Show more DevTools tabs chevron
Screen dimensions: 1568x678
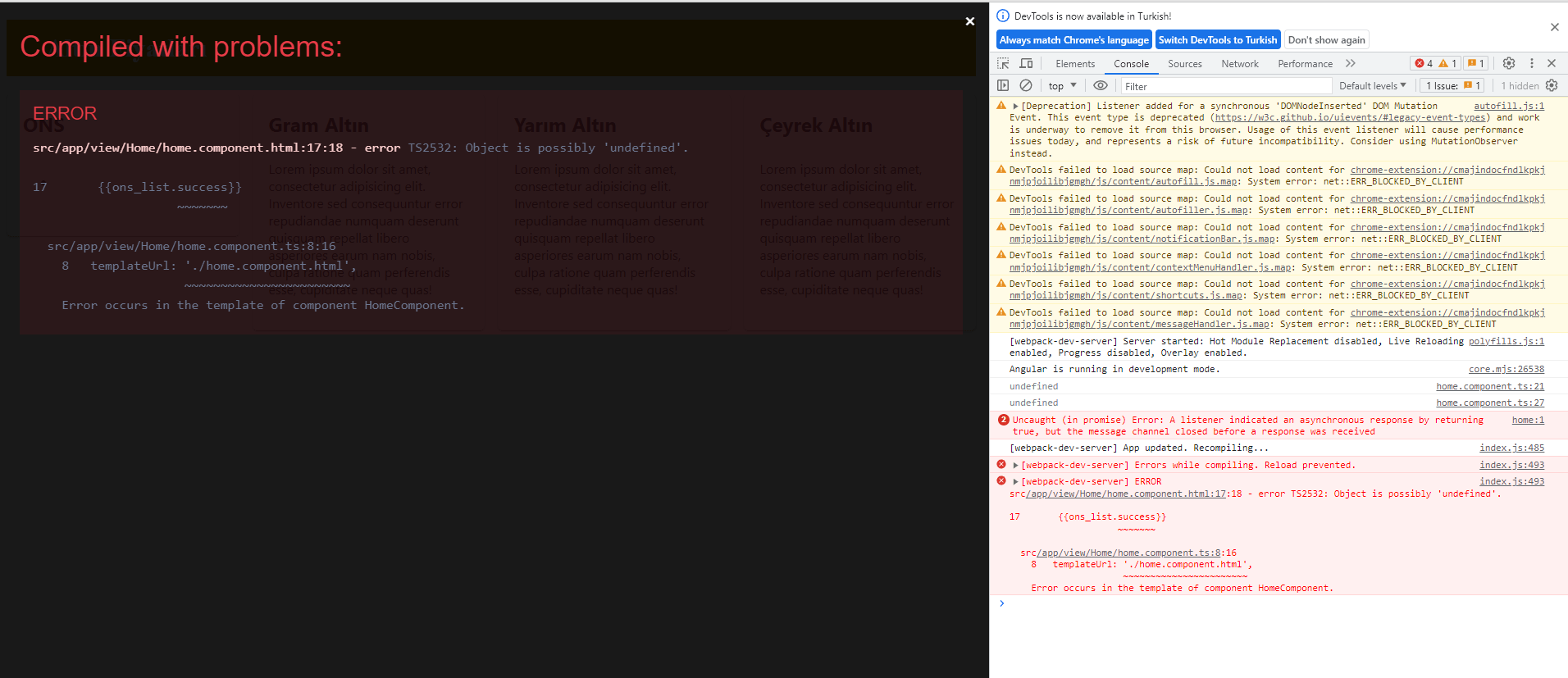1351,63
